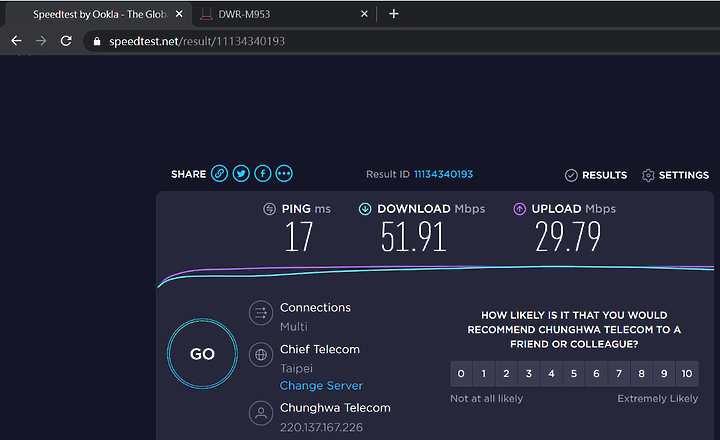Share the result on Twitter

click(x=241, y=174)
